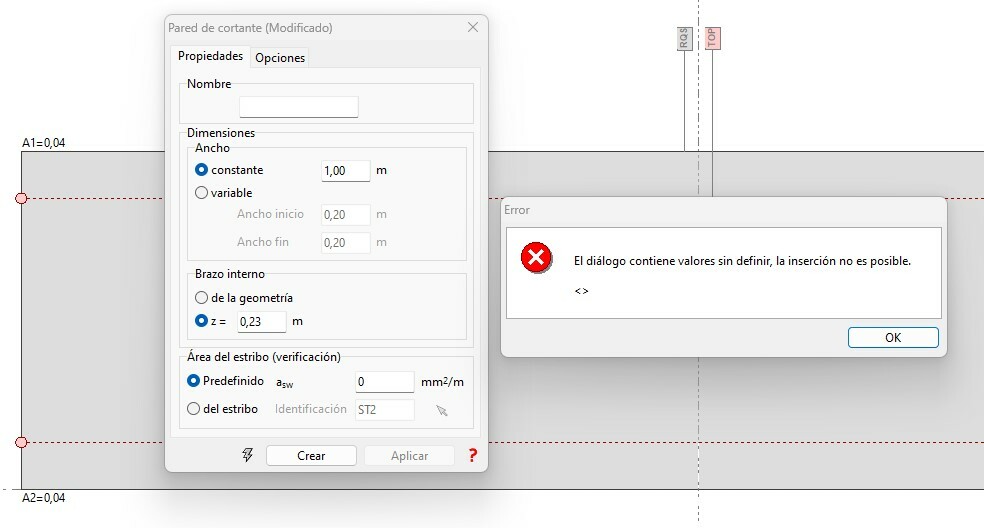Click the upper red circle handle on left edge
Screen dimensions: 984x528
coord(21,199)
